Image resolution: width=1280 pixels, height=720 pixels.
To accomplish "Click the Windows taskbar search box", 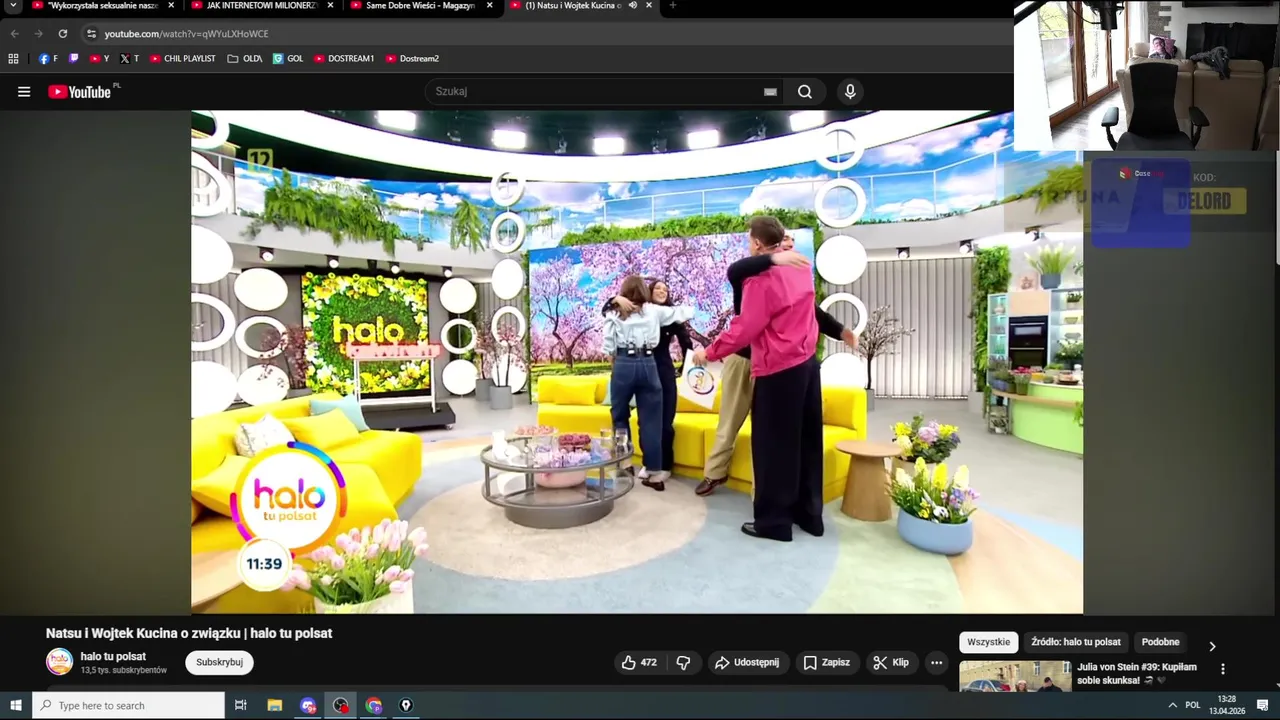I will pyautogui.click(x=130, y=705).
